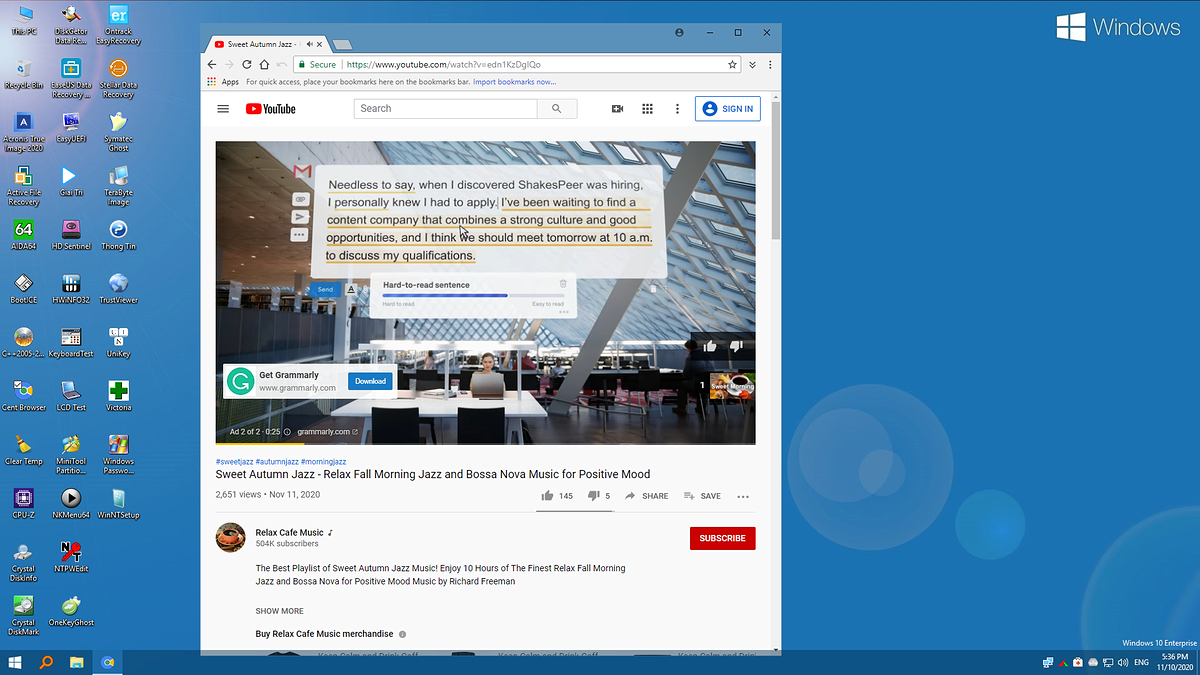Go to YouTube home via logo
The width and height of the screenshot is (1200, 675).
(x=270, y=109)
